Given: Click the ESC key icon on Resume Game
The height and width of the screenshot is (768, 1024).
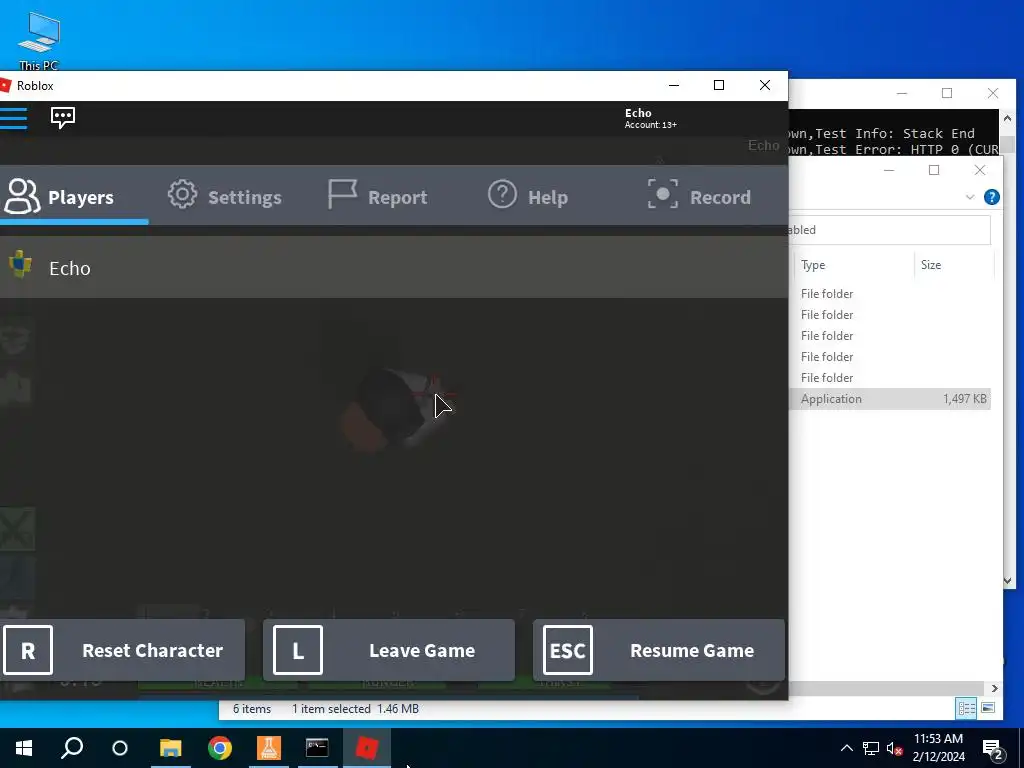Looking at the screenshot, I should [568, 650].
